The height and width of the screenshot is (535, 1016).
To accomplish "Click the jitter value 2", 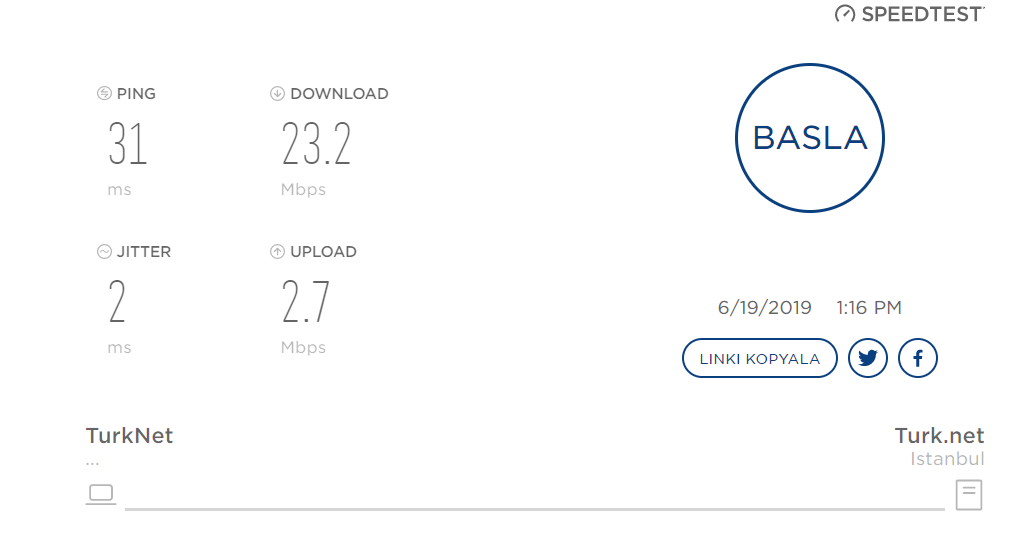I will click(117, 302).
